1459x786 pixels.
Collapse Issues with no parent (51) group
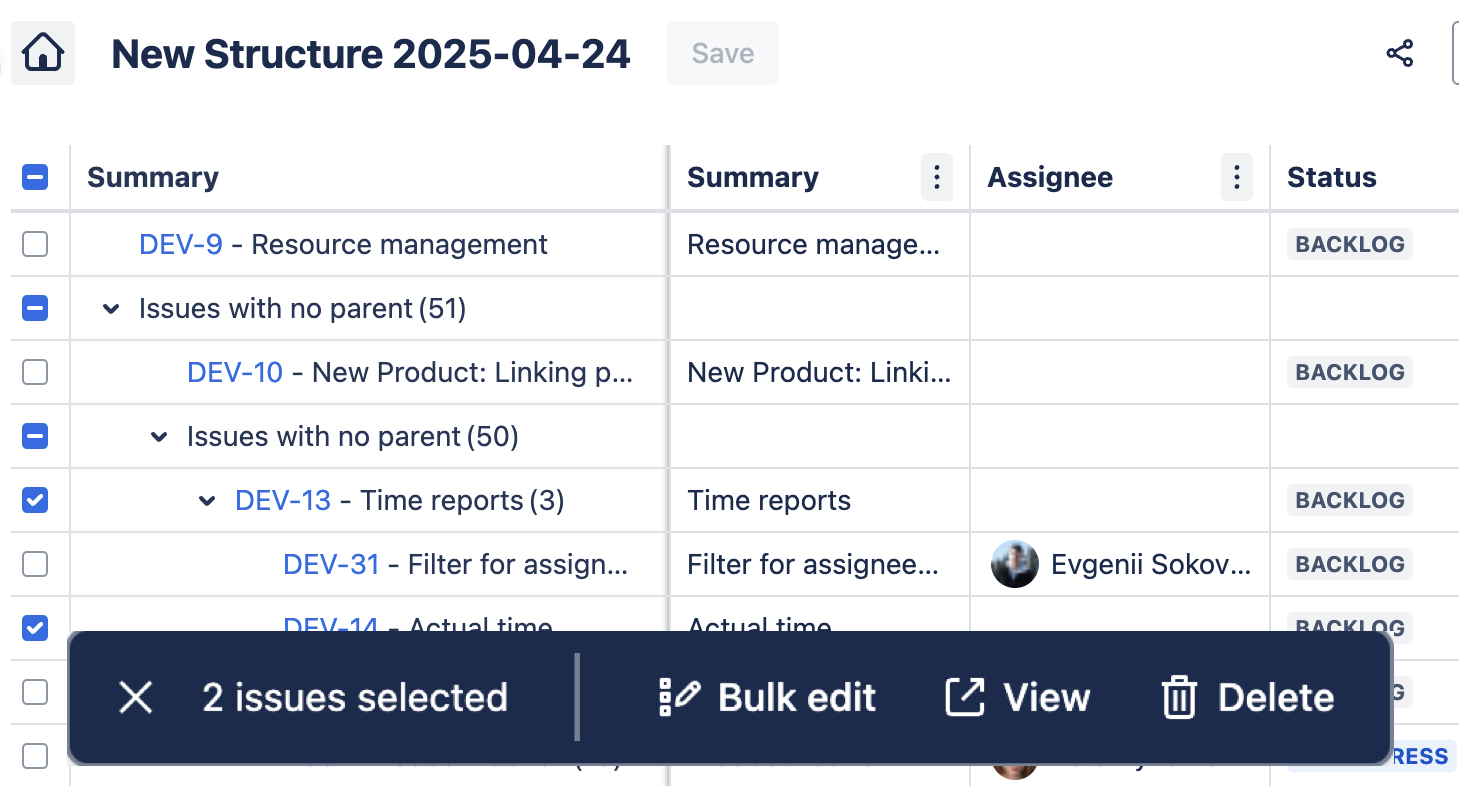(x=111, y=309)
